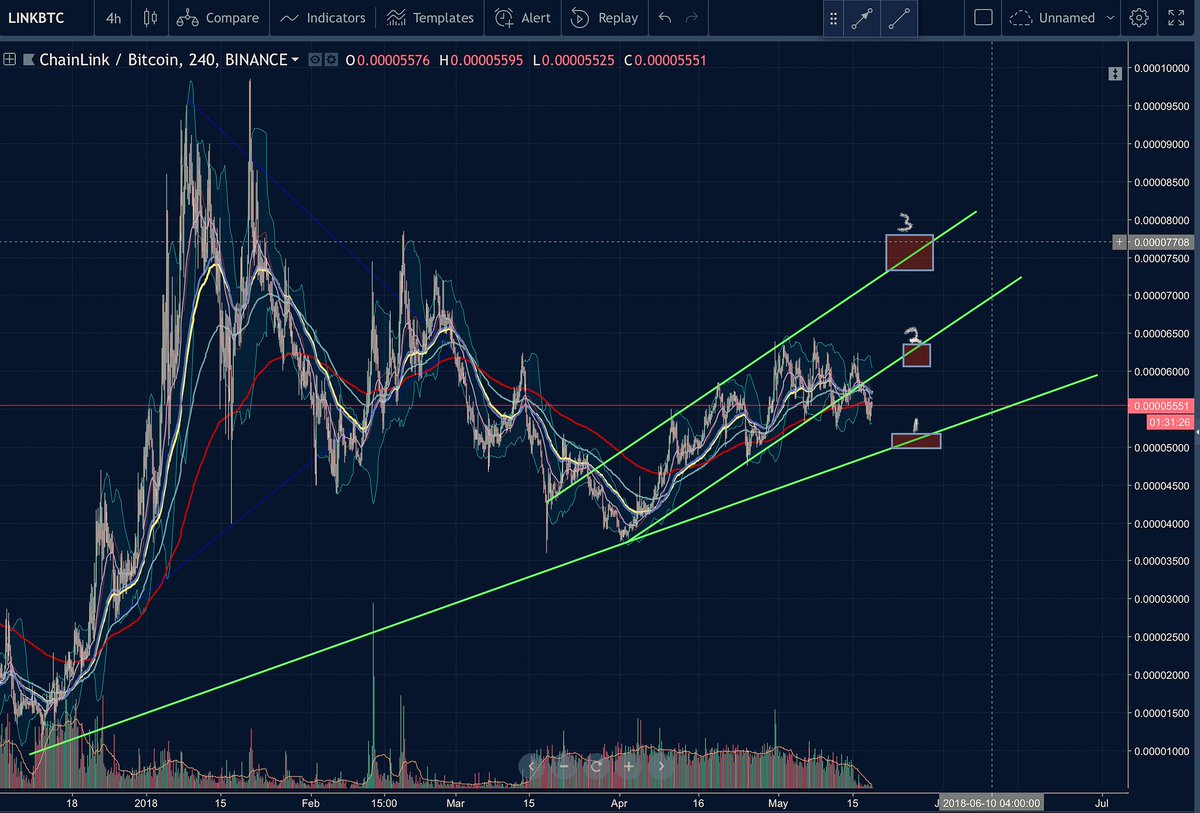Screen dimensions: 1200x813
Task: Open the candlestick chart style selector
Action: 150,18
